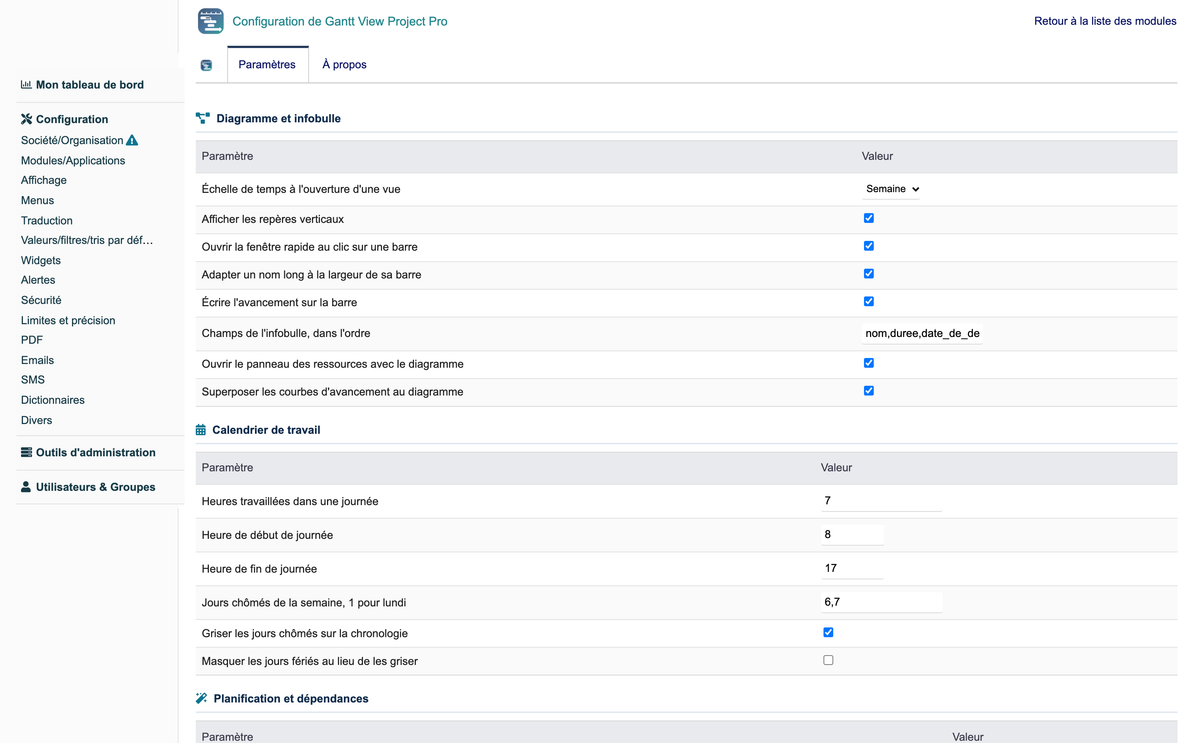Click the Champs de l'infobulle input field
Image resolution: width=1200 pixels, height=743 pixels.
coord(922,333)
